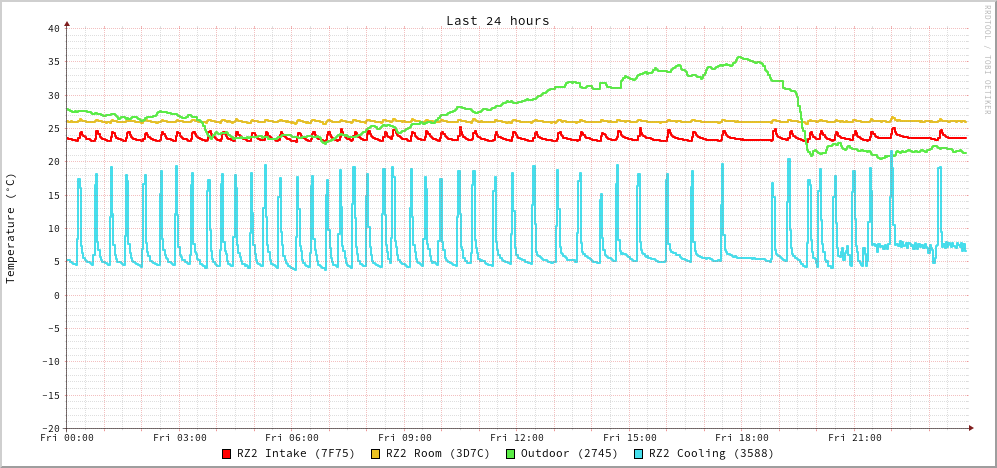The image size is (997, 468).
Task: Click the 40 value on temperature axis
Action: 53,29
